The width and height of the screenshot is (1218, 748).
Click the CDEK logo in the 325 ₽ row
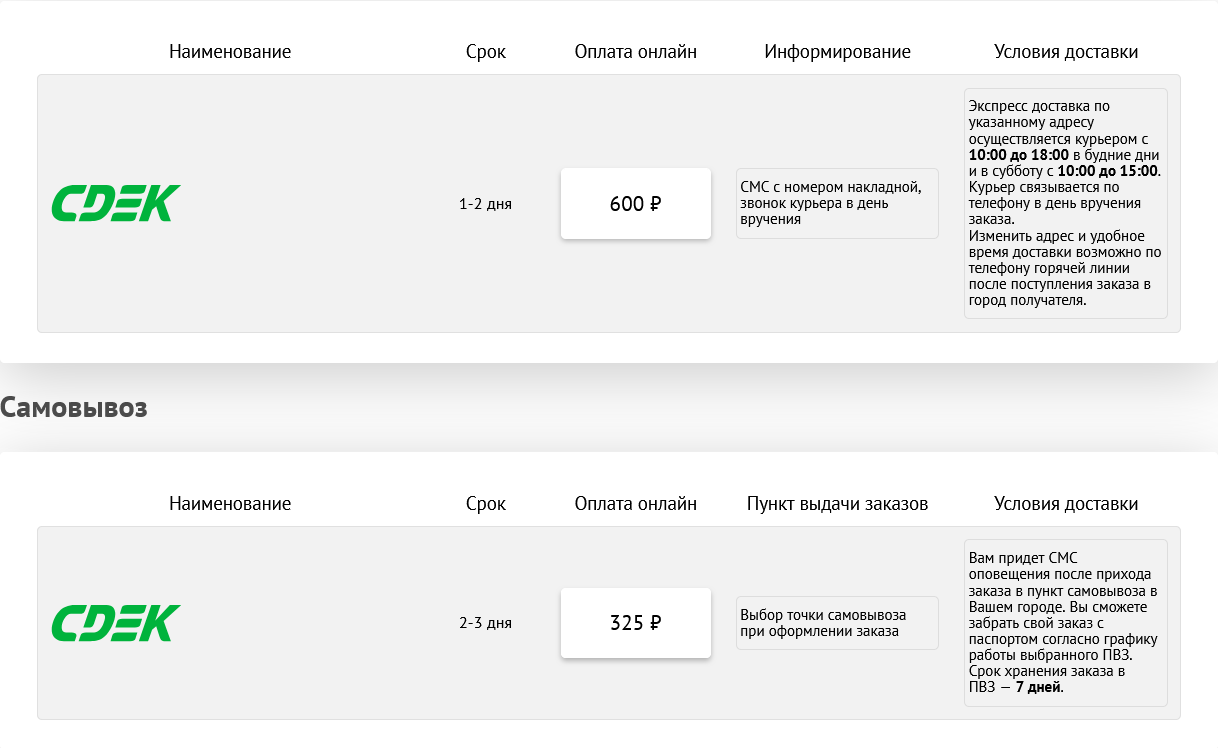[x=116, y=623]
